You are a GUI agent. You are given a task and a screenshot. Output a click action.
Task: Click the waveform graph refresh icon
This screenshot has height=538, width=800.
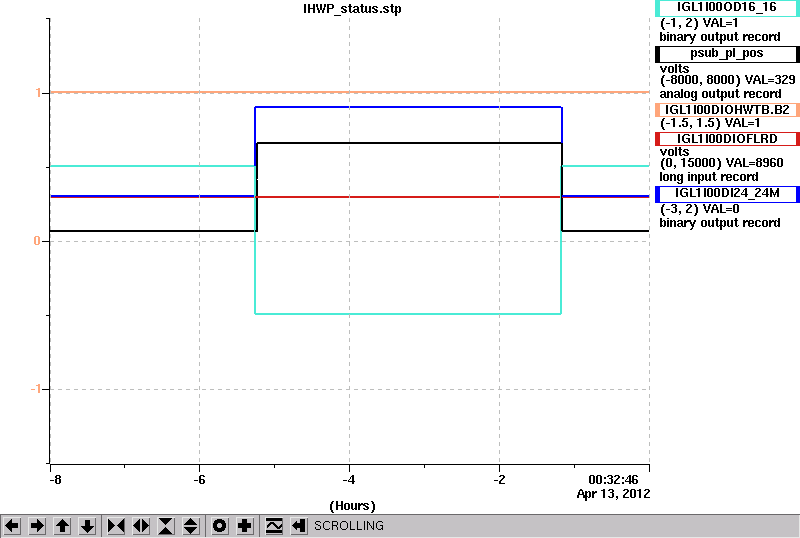point(274,526)
